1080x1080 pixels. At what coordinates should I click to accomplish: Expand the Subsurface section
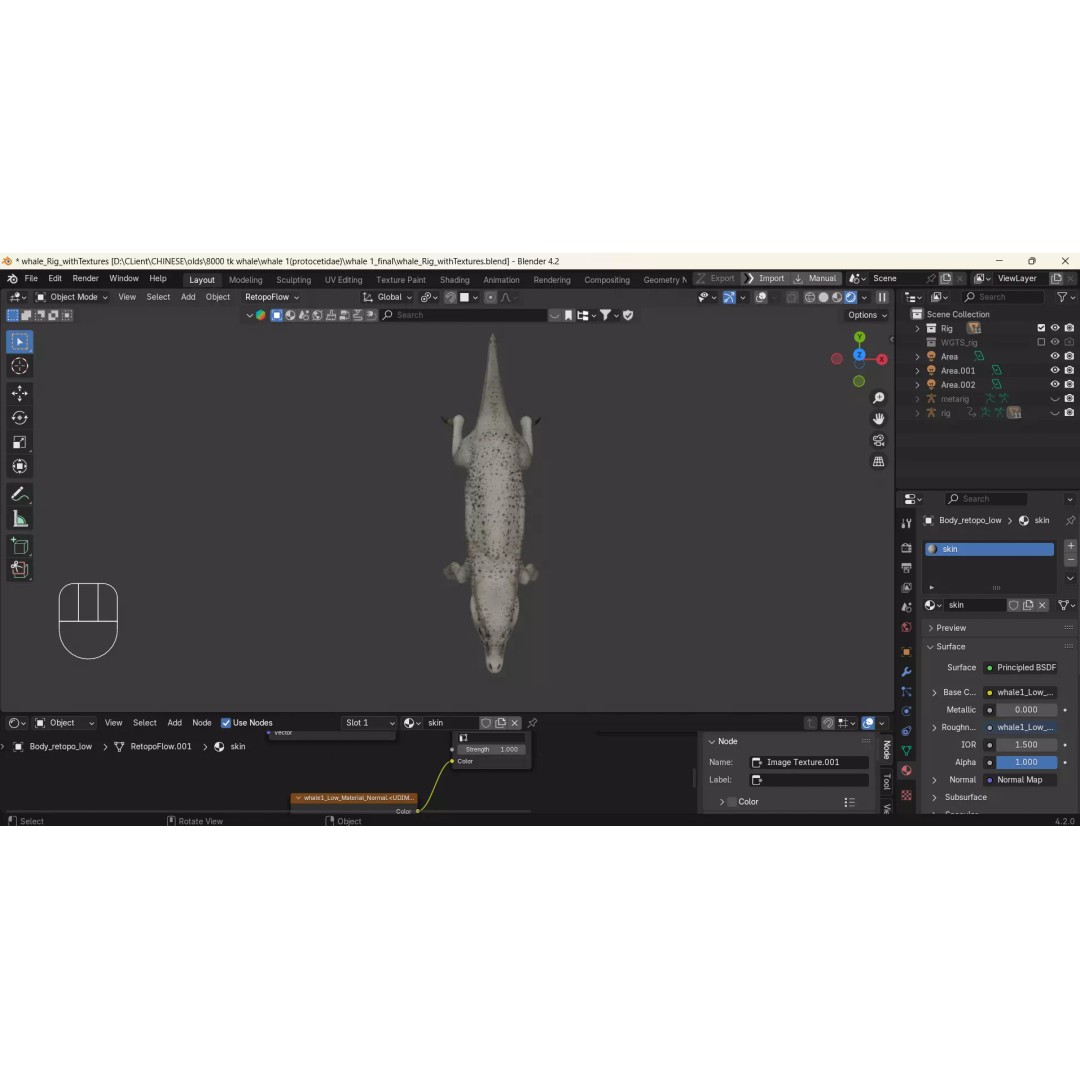pos(934,797)
